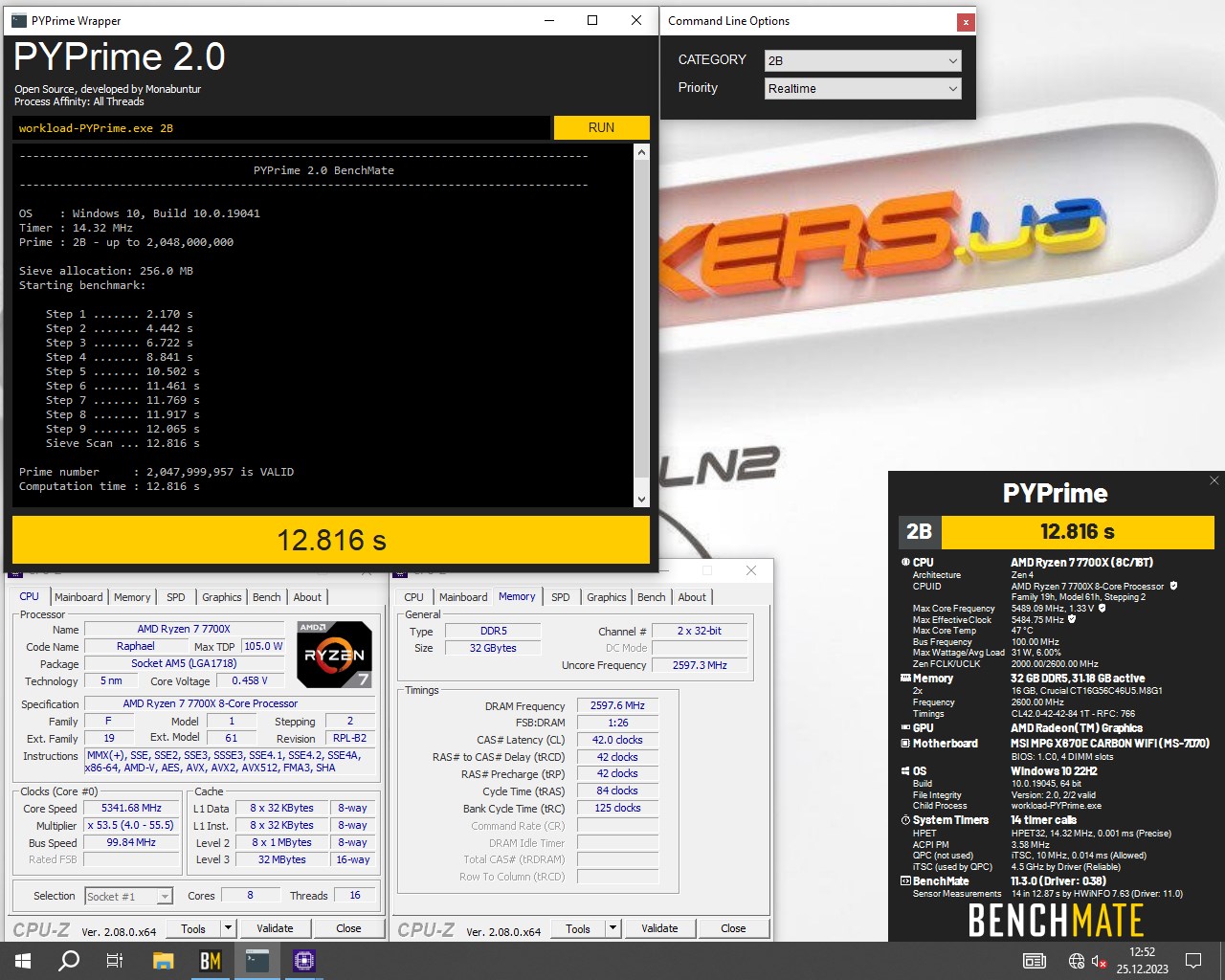Click Validate button in right CPU-Z
Image resolution: width=1225 pixels, height=980 pixels.
point(659,928)
